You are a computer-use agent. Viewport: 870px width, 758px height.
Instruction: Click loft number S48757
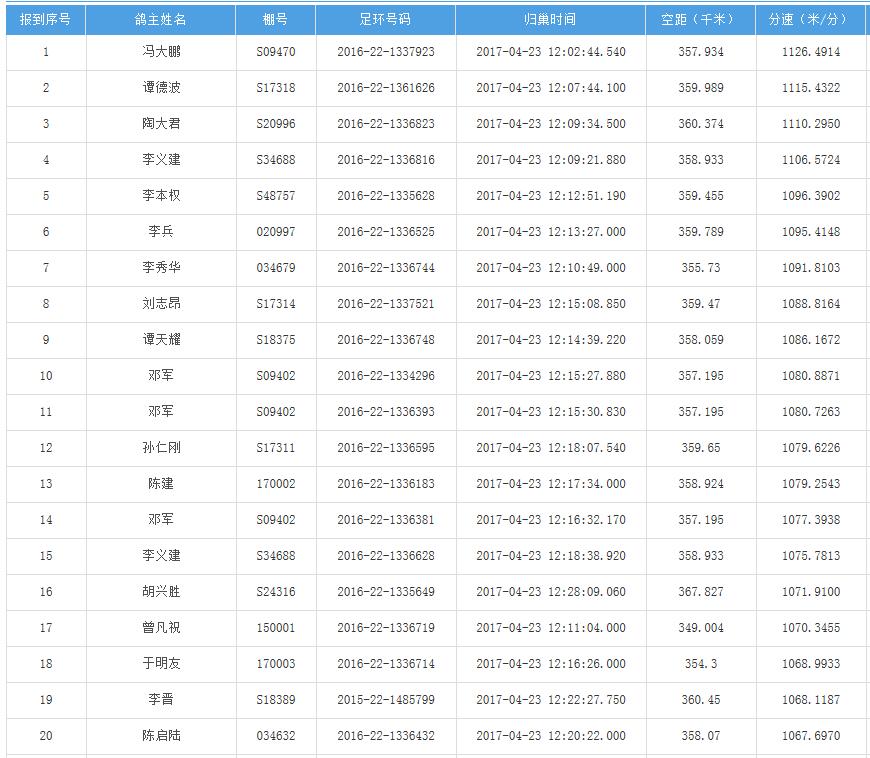[x=275, y=196]
